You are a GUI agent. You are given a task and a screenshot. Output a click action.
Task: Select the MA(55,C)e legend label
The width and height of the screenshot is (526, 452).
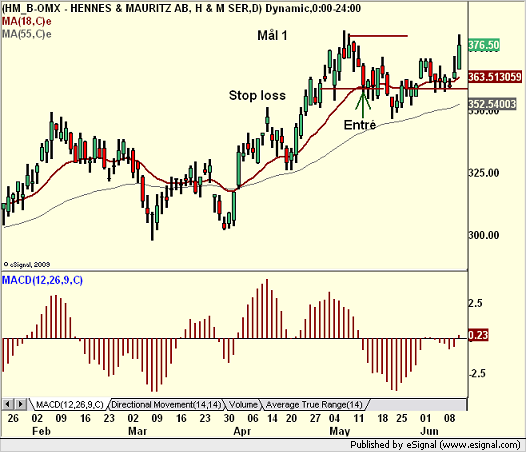pos(27,34)
